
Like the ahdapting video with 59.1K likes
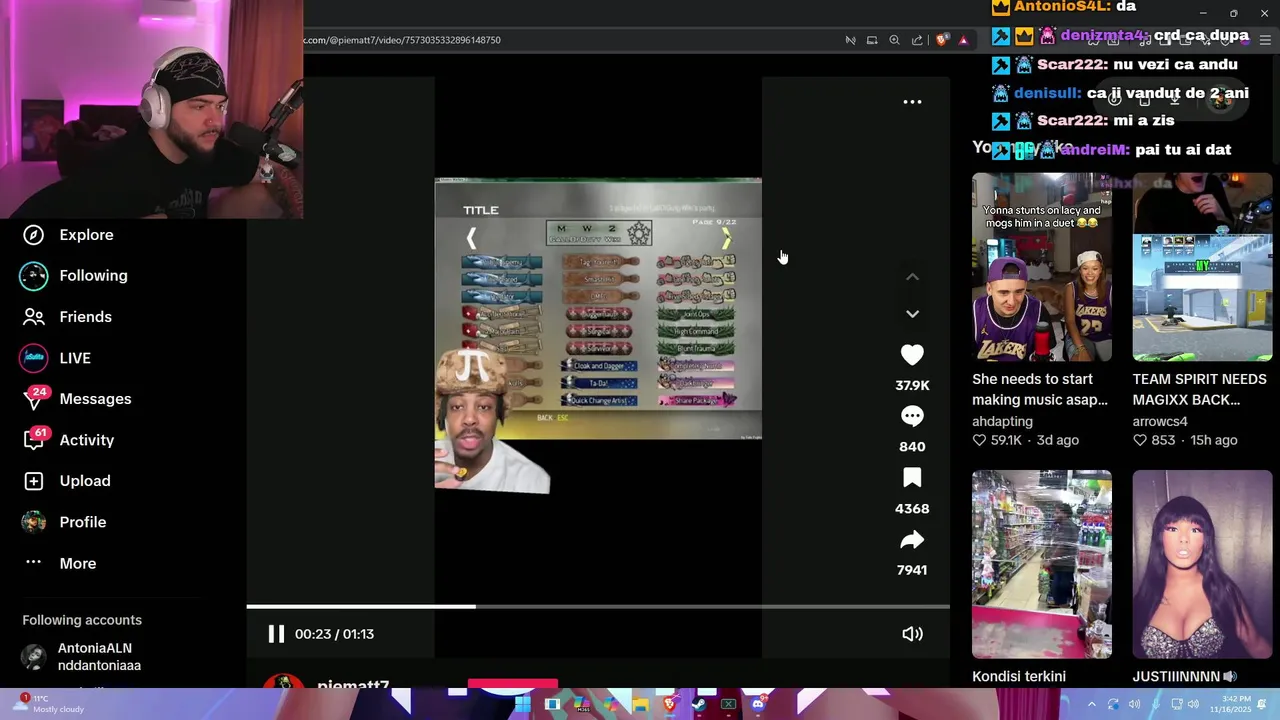click(x=997, y=440)
